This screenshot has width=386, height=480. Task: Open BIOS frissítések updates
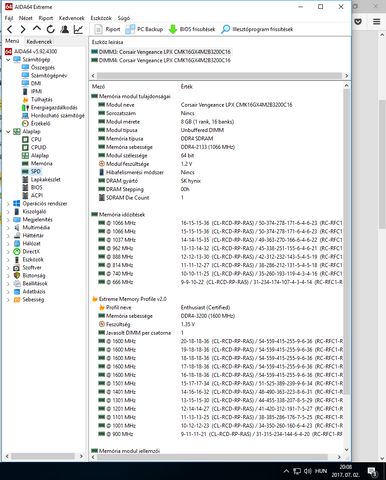pyautogui.click(x=192, y=29)
